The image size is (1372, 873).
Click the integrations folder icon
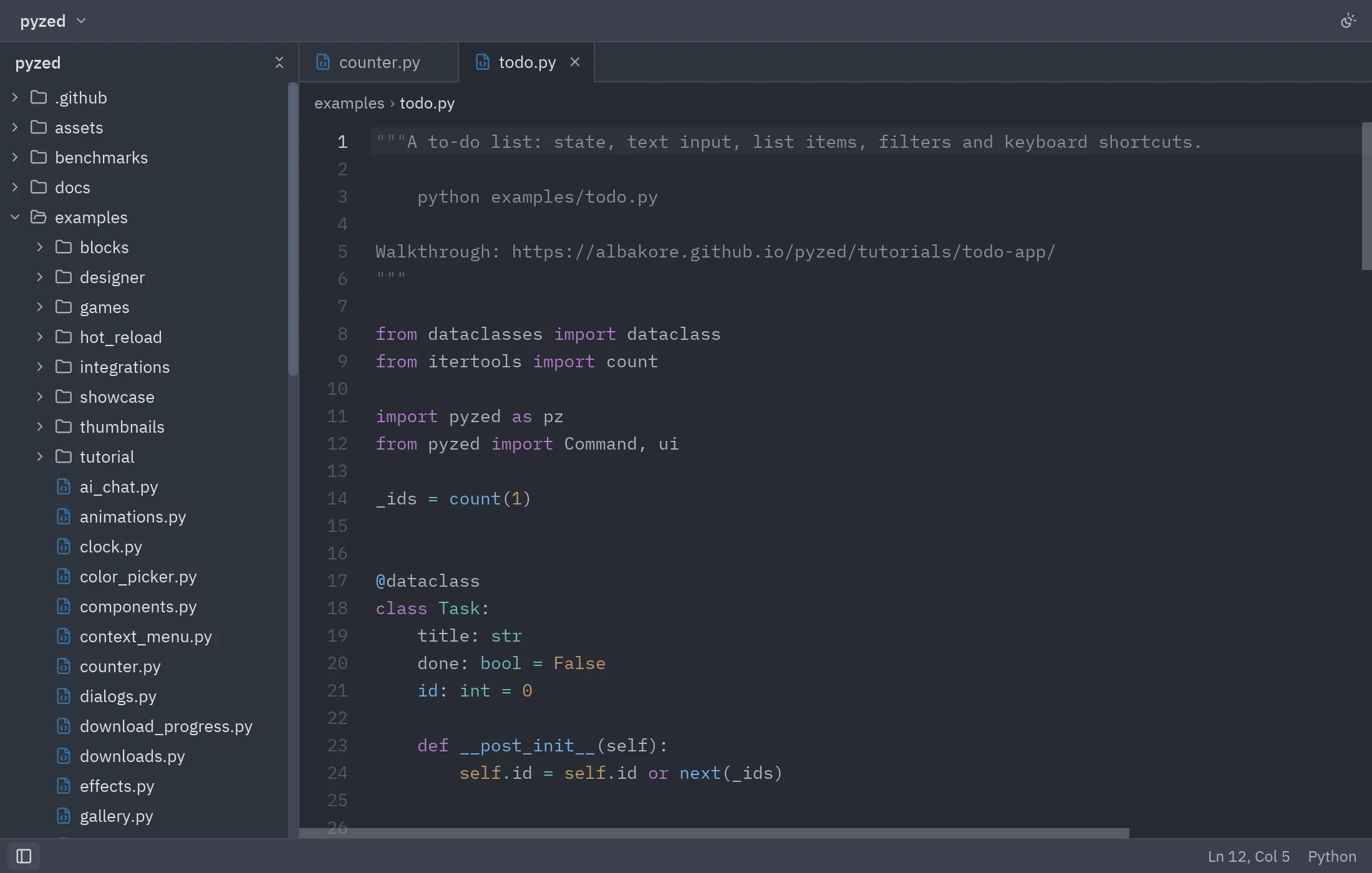click(64, 367)
